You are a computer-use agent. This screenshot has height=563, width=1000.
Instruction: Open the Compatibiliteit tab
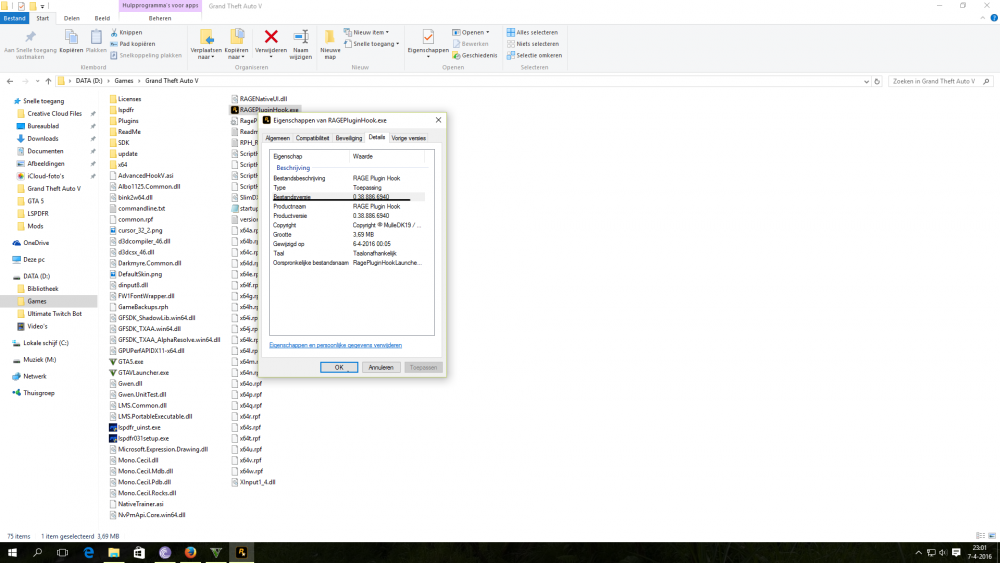[x=312, y=138]
